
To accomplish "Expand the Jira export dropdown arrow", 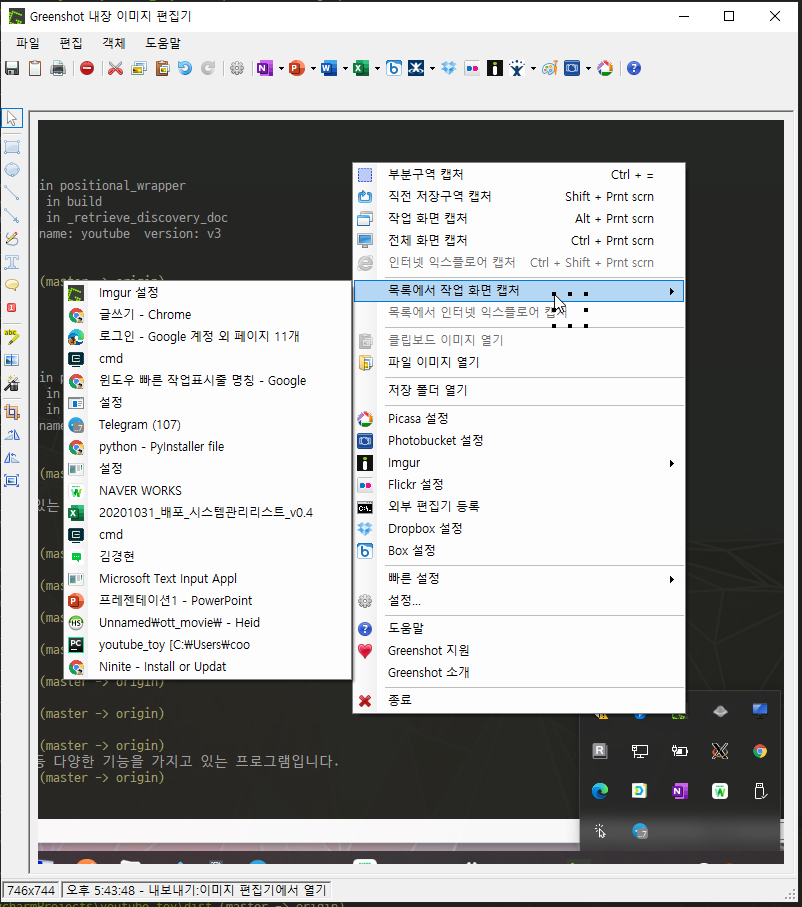I will coord(533,68).
